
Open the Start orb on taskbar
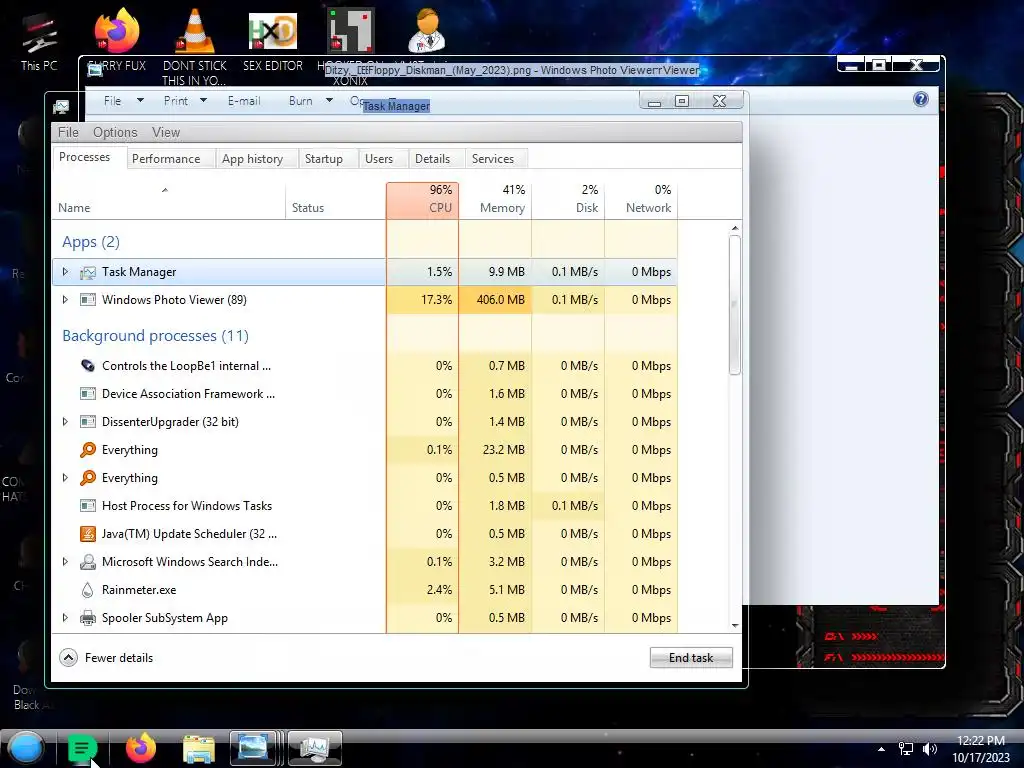pos(26,748)
